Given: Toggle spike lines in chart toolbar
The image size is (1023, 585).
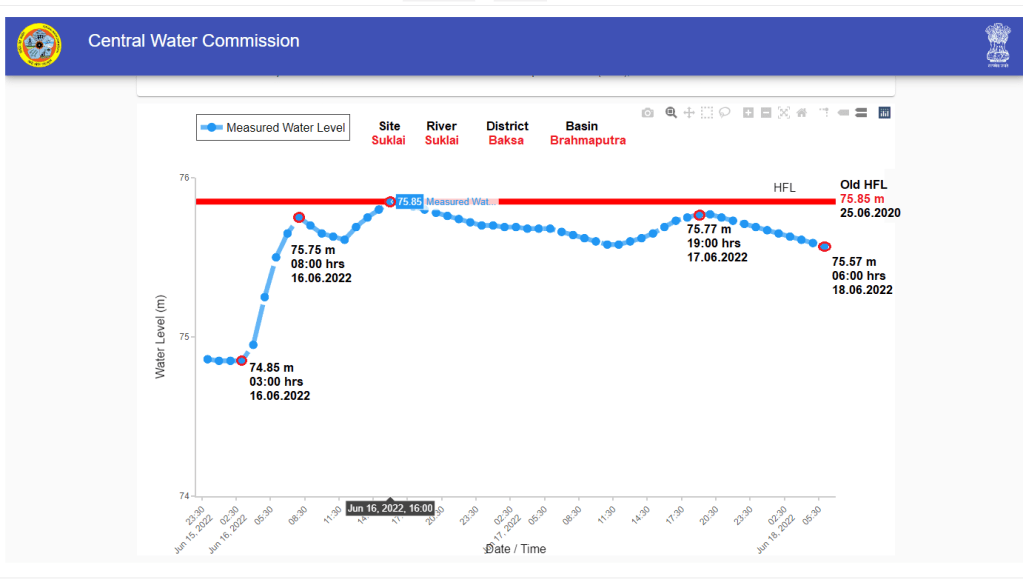Looking at the screenshot, I should (x=824, y=113).
